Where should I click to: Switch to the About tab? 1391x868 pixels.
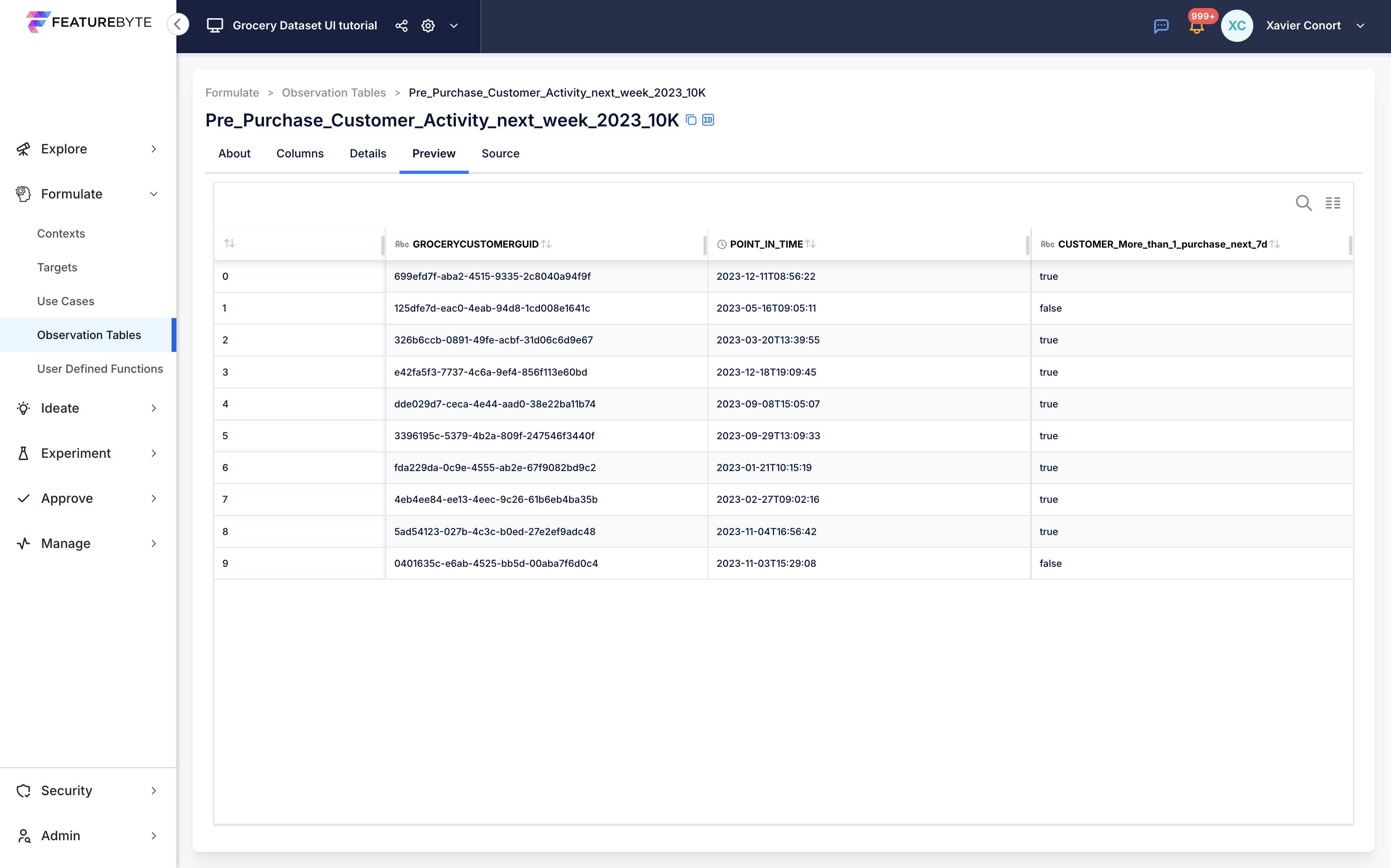[234, 153]
